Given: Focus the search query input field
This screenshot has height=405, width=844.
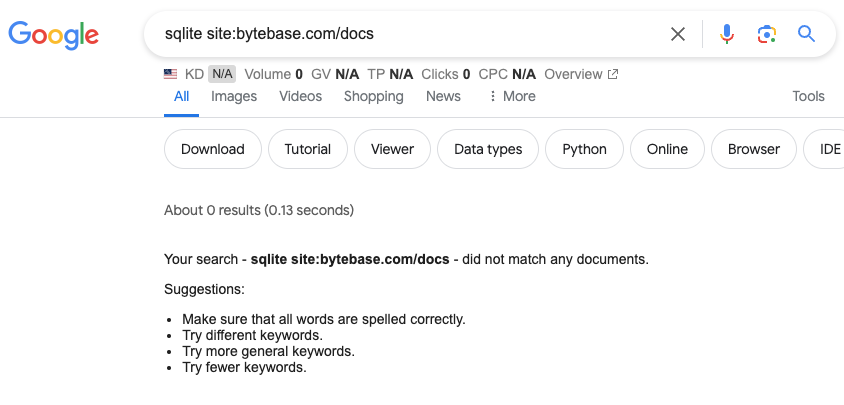Looking at the screenshot, I should (x=400, y=34).
